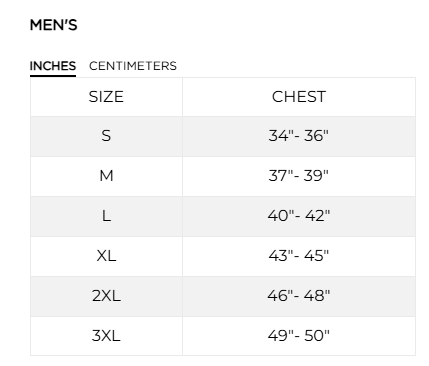The width and height of the screenshot is (429, 366).
Task: Select the size 2XL cell
Action: click(106, 296)
